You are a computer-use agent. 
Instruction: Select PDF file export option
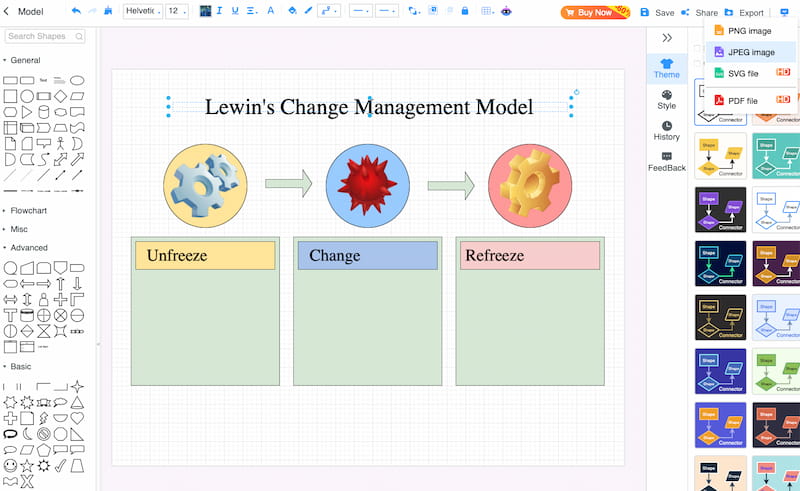(x=750, y=101)
